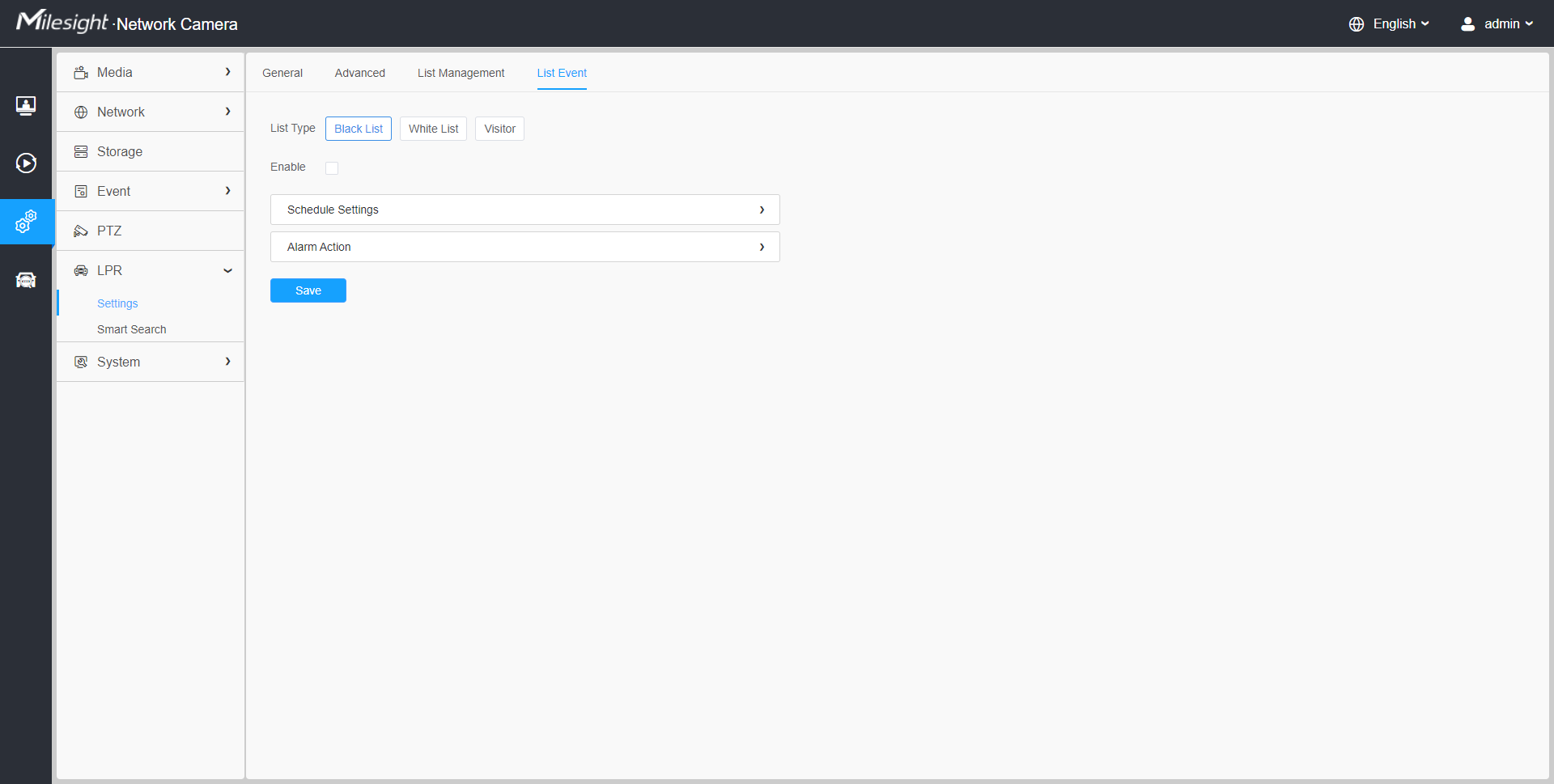This screenshot has height=784, width=1554.
Task: Select White List as list type
Action: [x=433, y=129]
